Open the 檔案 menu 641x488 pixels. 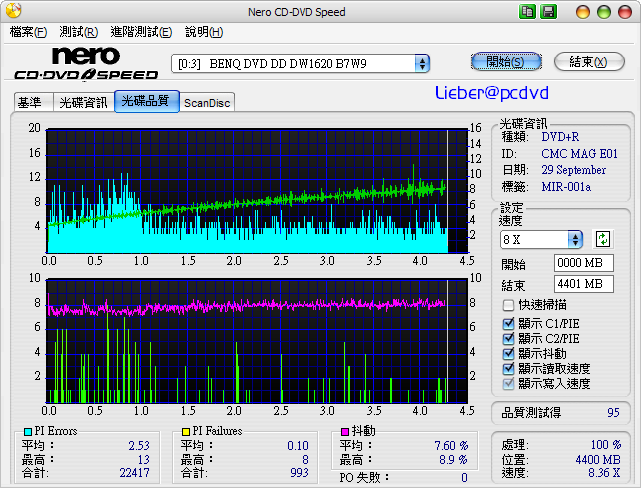(28, 32)
